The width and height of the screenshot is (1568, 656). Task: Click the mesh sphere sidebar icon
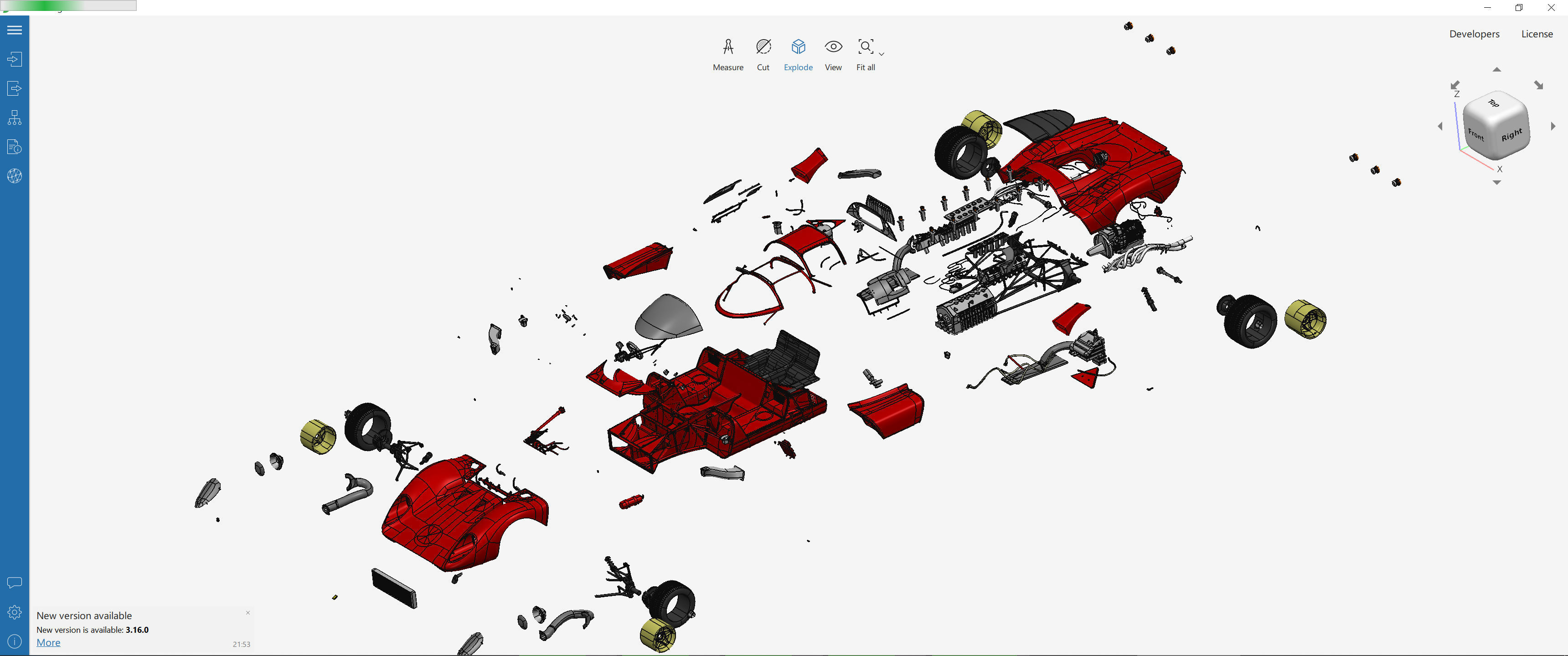(15, 176)
